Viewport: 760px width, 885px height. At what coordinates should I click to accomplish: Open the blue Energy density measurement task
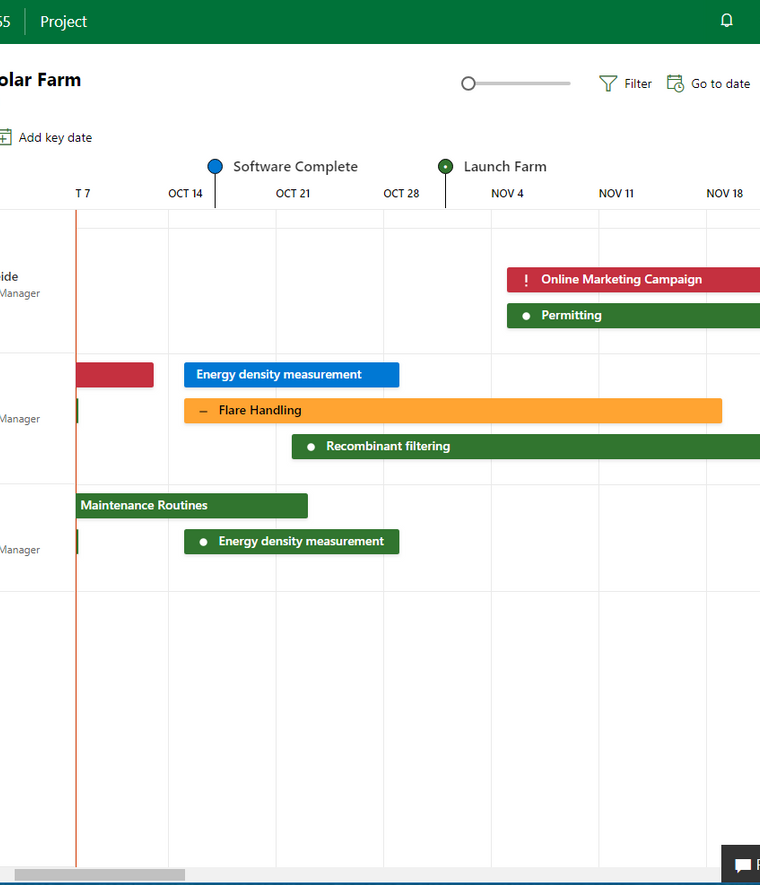tap(291, 375)
